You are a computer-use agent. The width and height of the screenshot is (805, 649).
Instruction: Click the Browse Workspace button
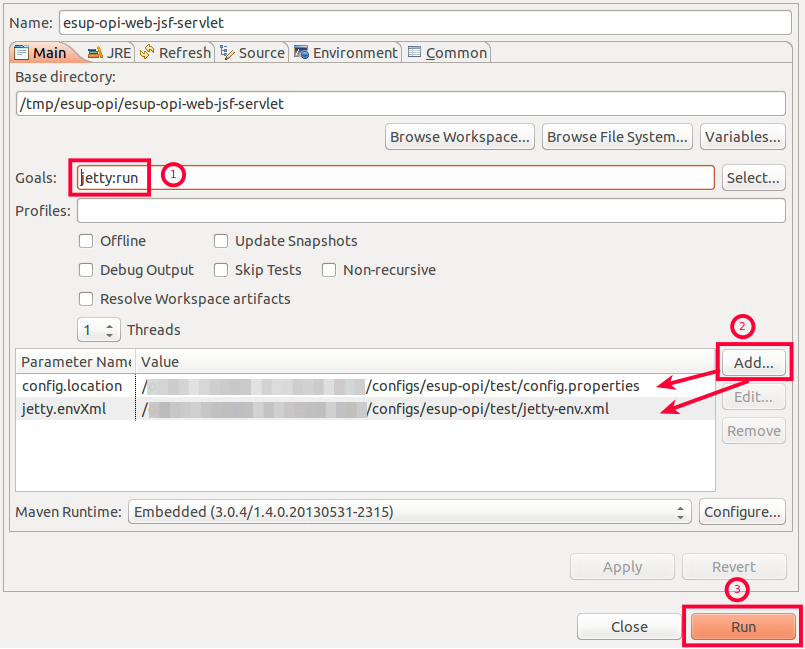click(459, 137)
